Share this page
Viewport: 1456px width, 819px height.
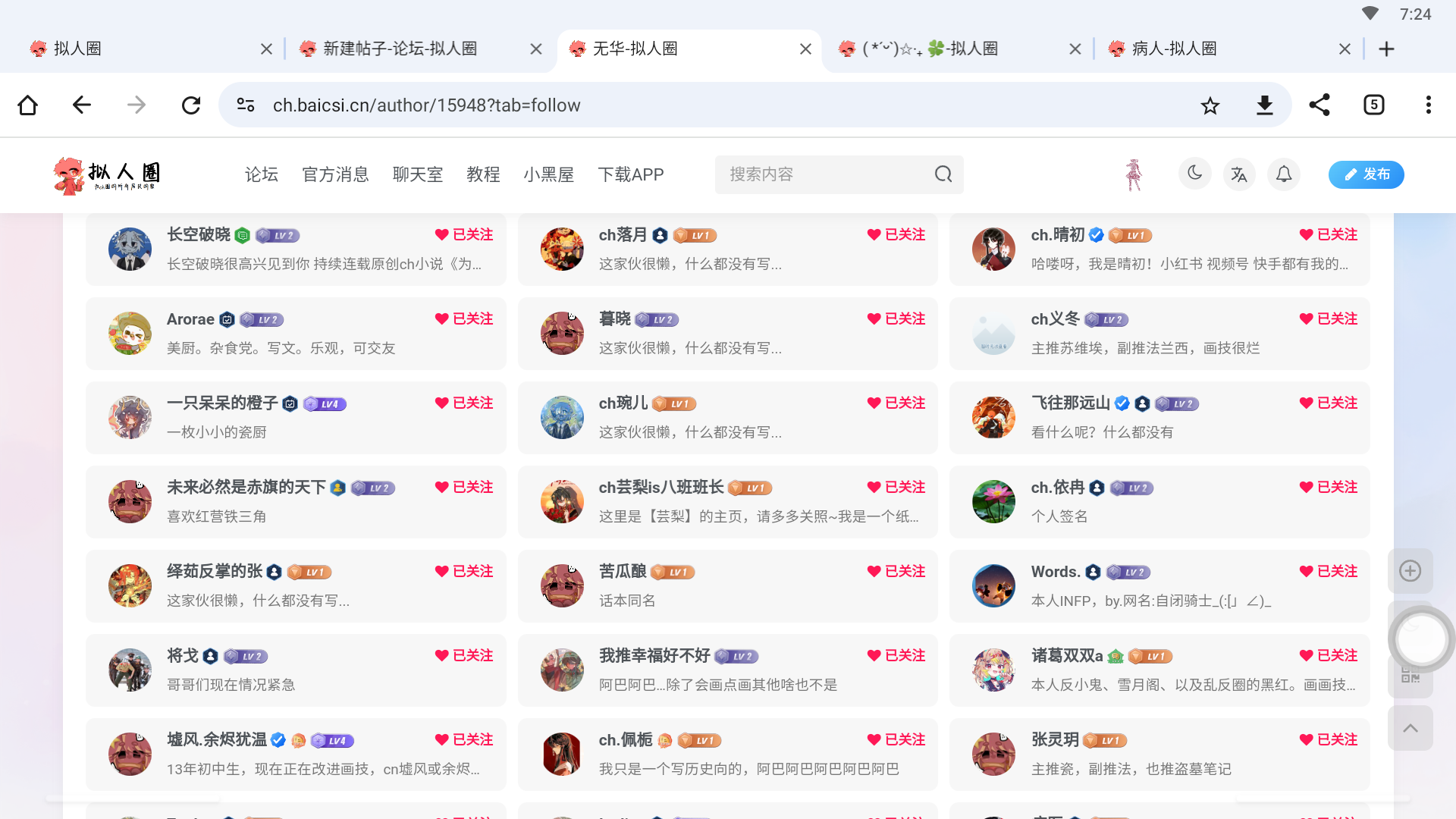click(x=1319, y=105)
